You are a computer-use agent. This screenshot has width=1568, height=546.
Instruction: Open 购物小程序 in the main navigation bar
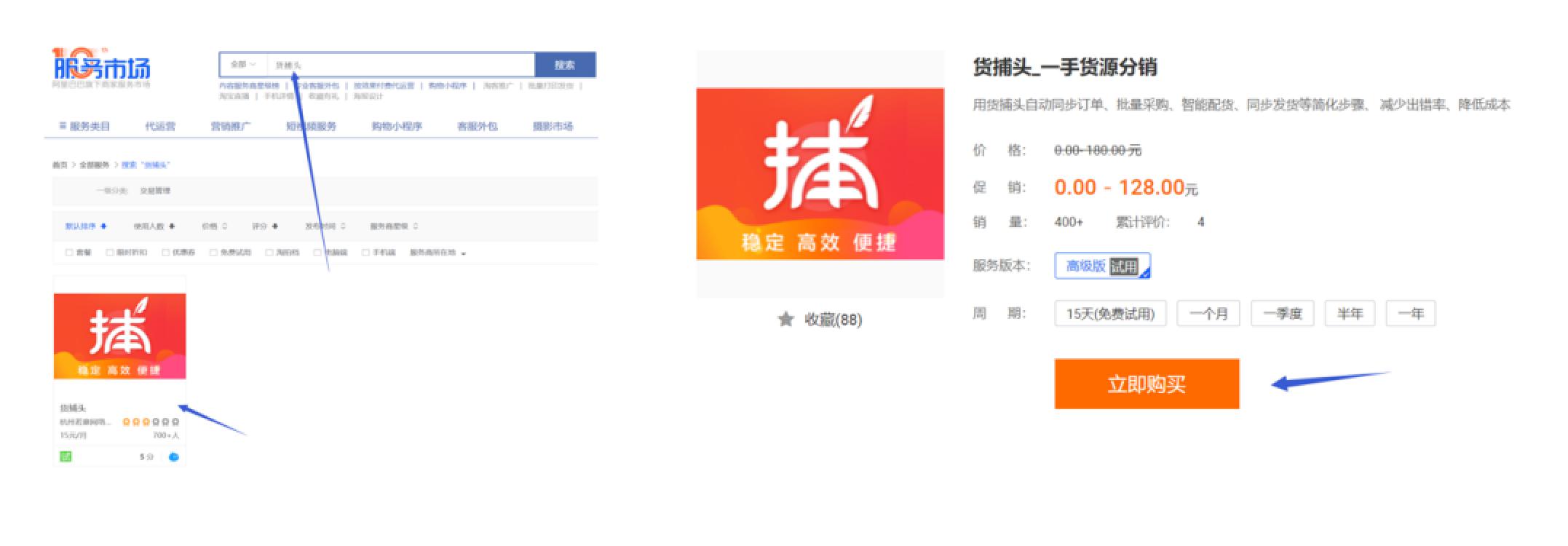pos(397,126)
